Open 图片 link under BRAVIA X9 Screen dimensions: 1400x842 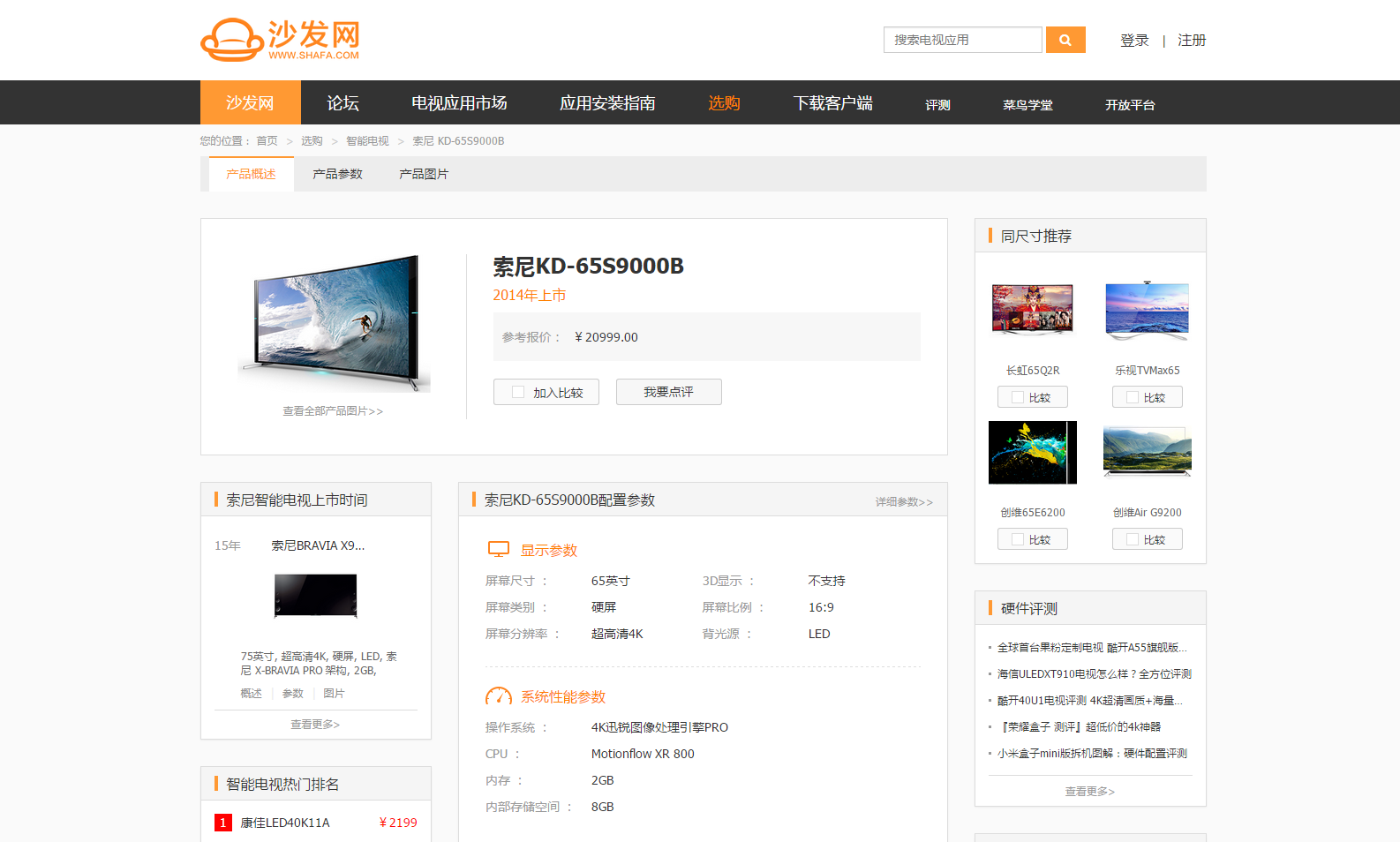pyautogui.click(x=334, y=694)
